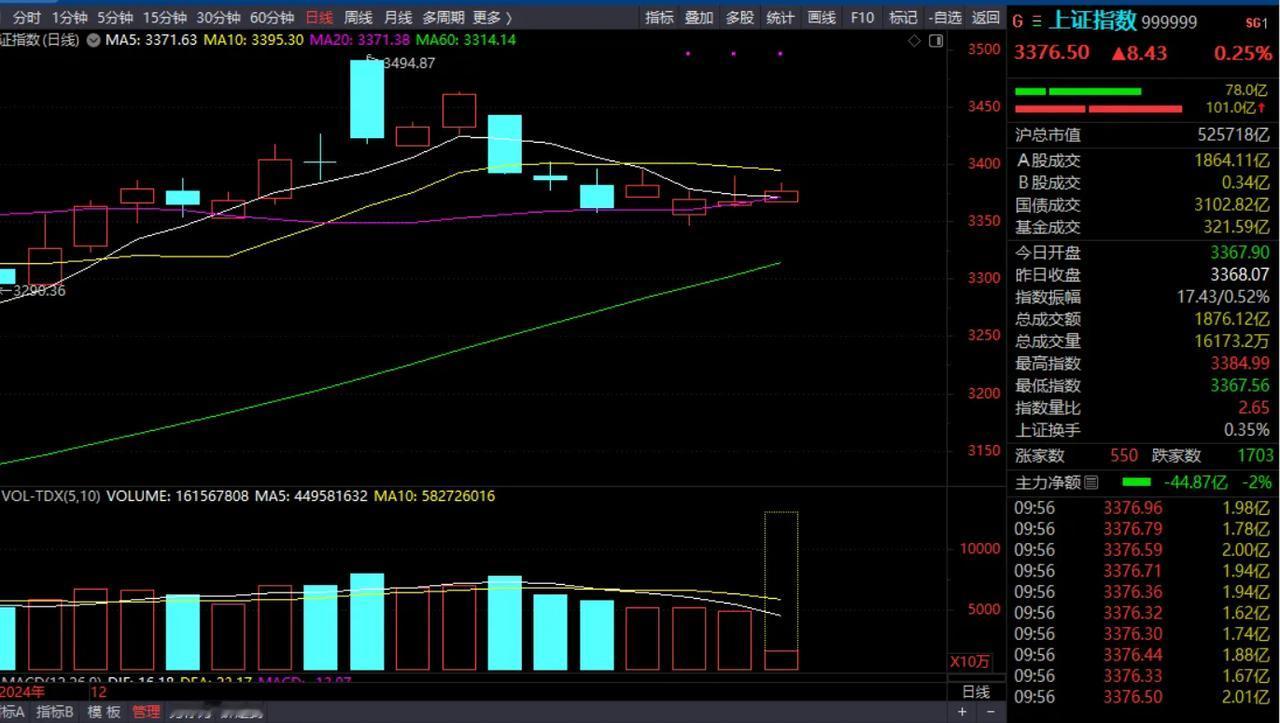Screen dimensions: 1280x723
Task: Open the 模板 template tab
Action: pyautogui.click(x=104, y=712)
